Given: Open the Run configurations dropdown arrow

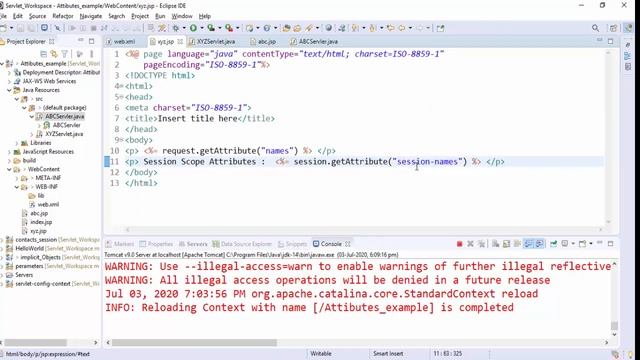Looking at the screenshot, I should pyautogui.click(x=201, y=28).
